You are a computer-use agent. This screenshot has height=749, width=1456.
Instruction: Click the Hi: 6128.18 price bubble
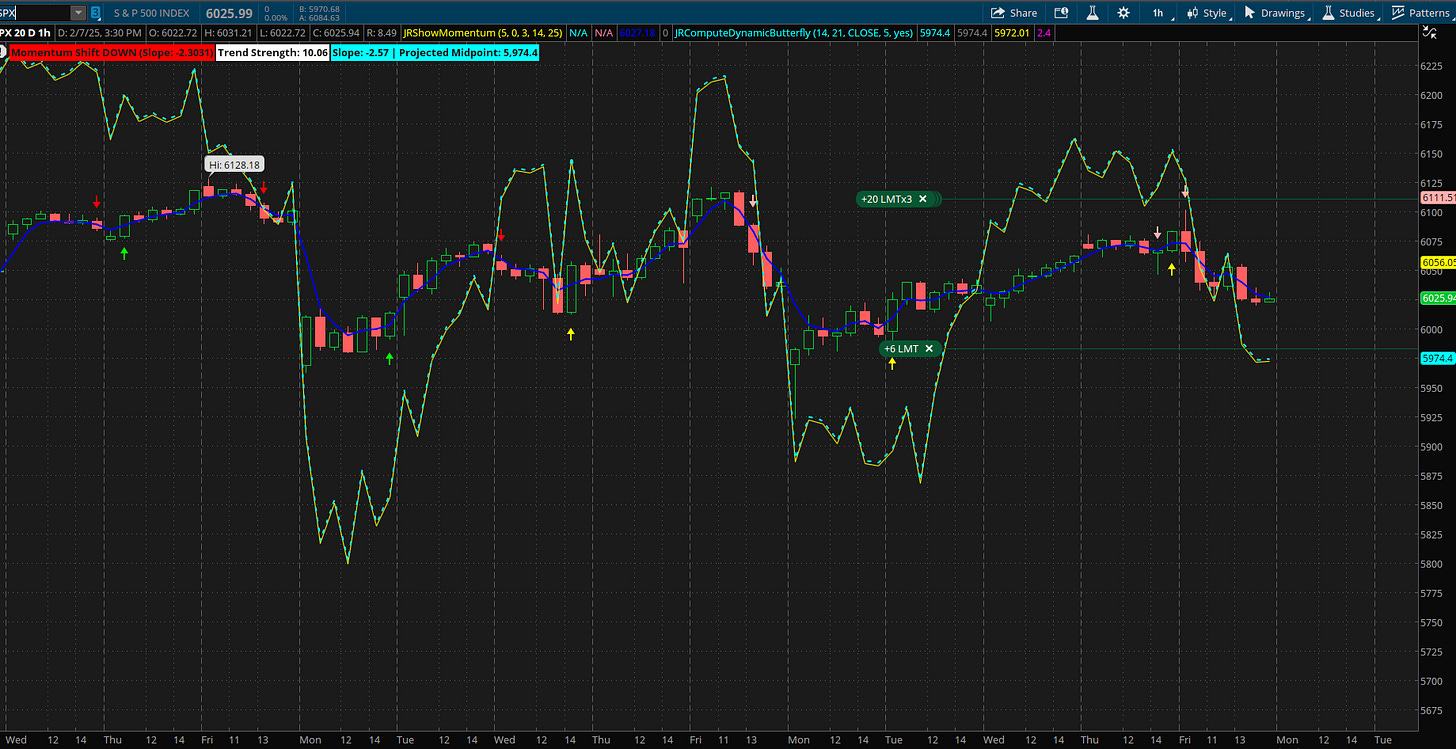coord(234,164)
